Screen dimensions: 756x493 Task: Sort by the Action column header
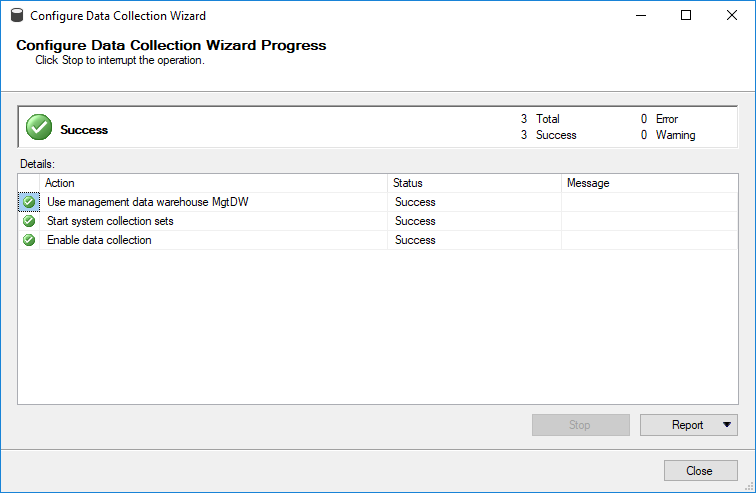click(213, 183)
